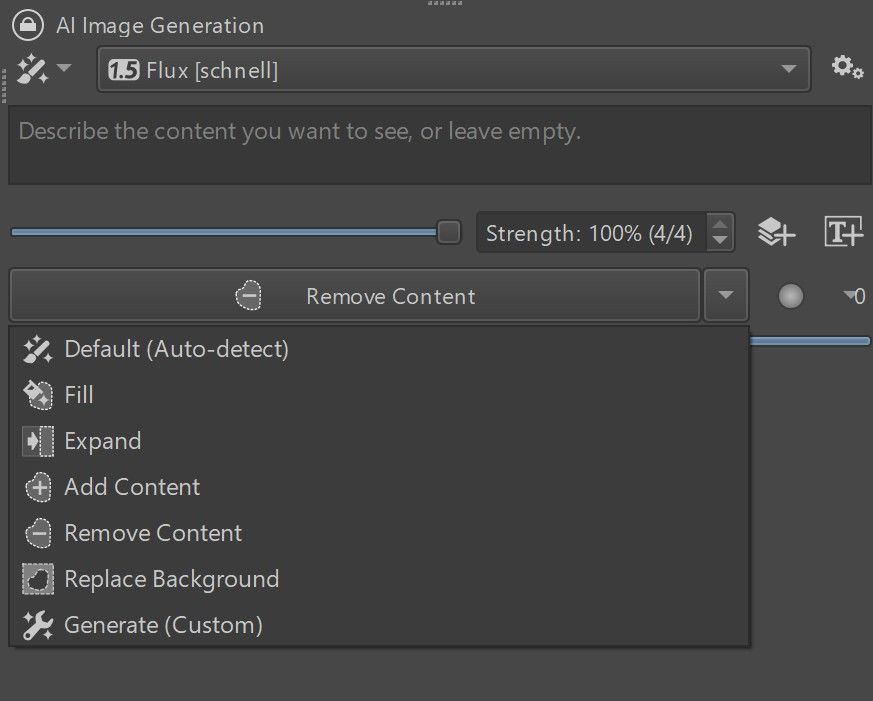Click the sparkle generation workspace icon

point(33,67)
